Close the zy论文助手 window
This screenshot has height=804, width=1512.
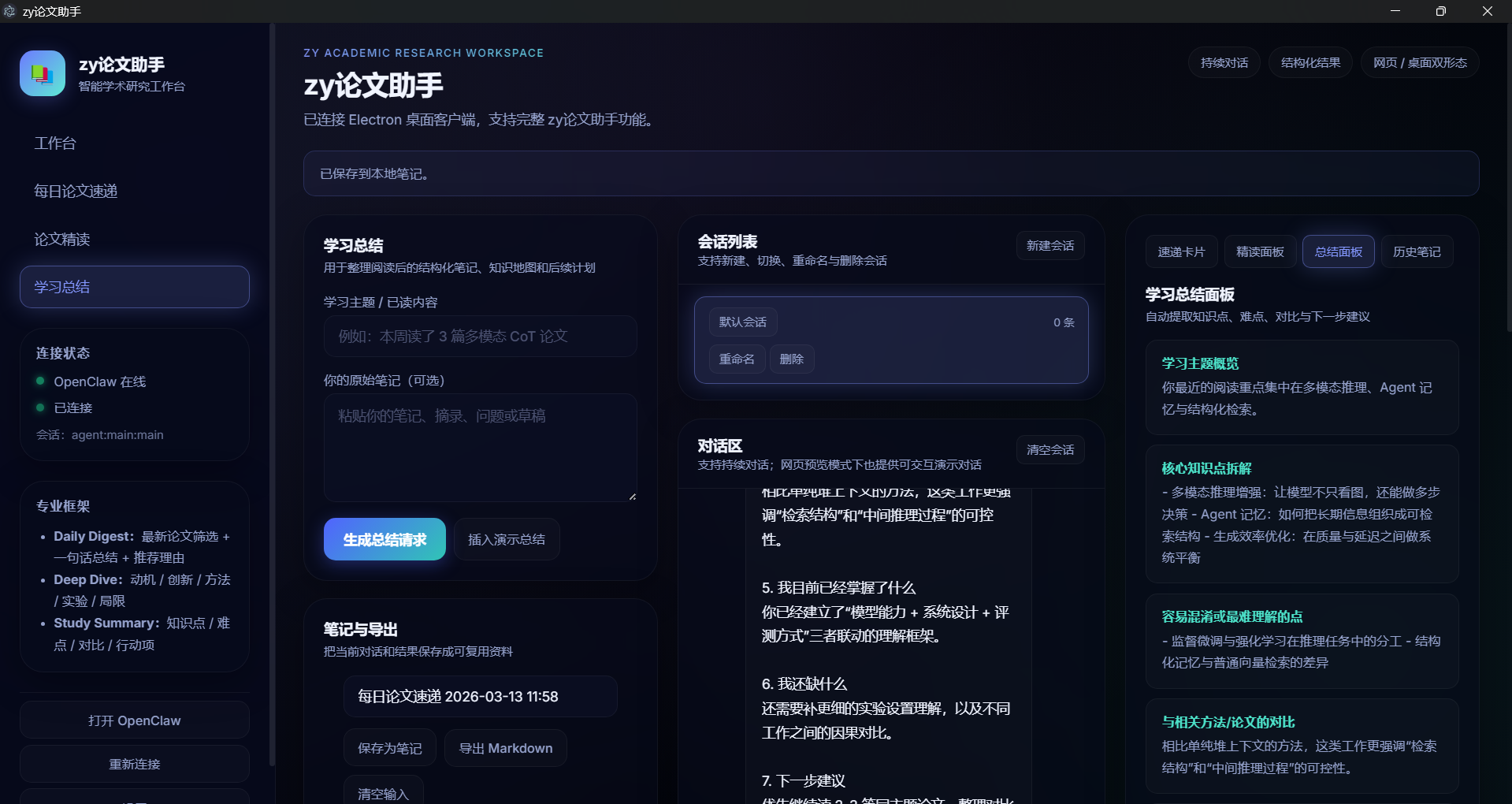[x=1488, y=11]
